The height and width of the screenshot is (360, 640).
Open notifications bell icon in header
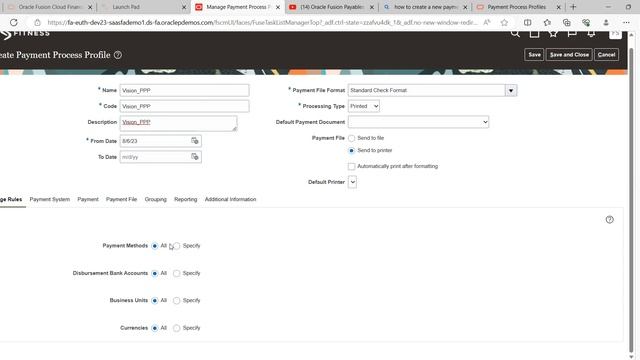(x=591, y=34)
